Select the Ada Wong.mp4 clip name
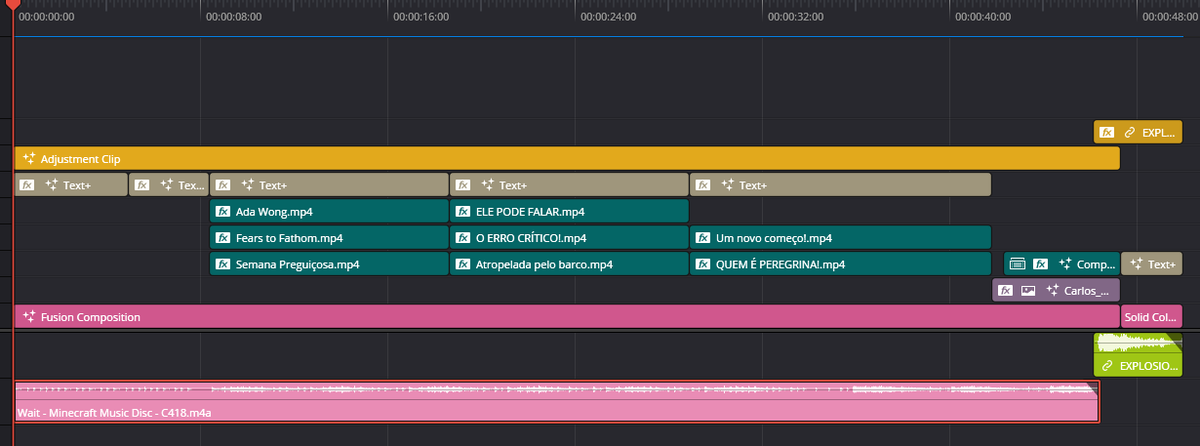 274,211
